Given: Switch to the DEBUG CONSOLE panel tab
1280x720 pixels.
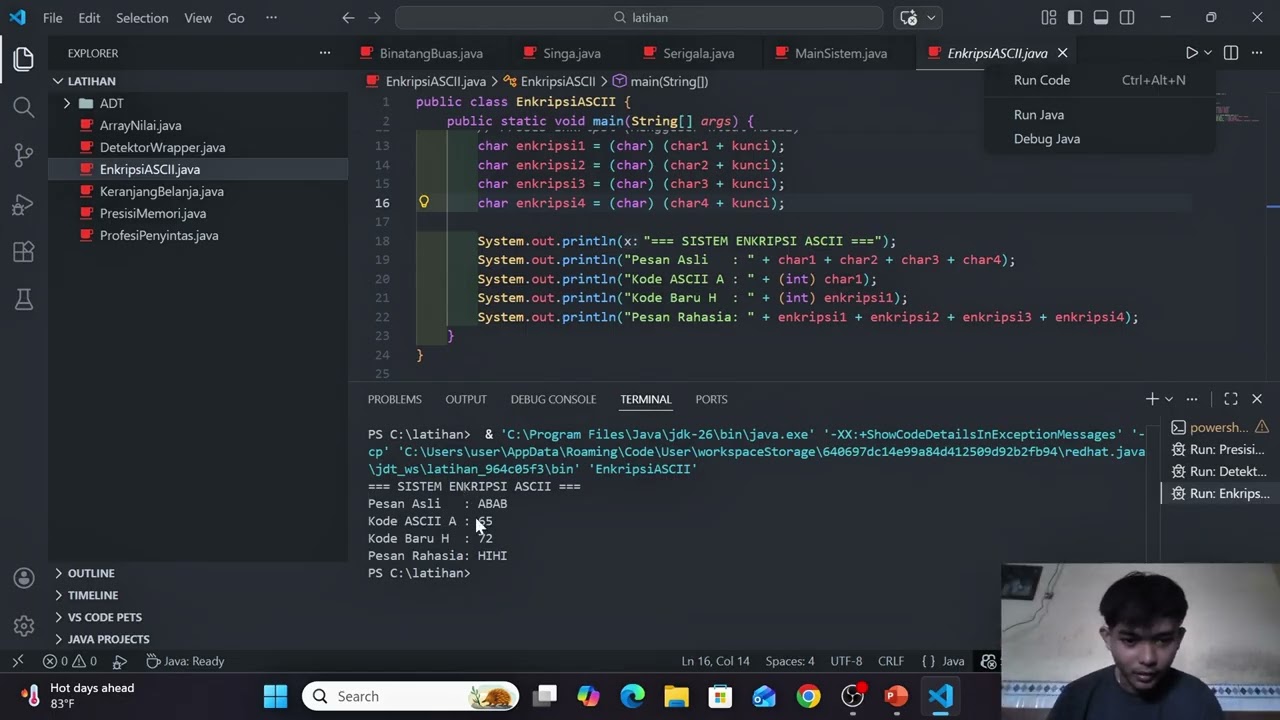Looking at the screenshot, I should (553, 399).
